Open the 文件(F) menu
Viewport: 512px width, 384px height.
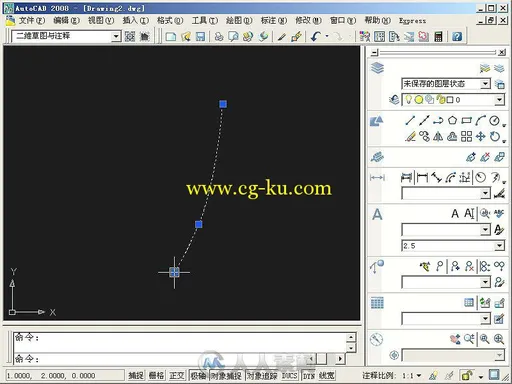[31, 21]
